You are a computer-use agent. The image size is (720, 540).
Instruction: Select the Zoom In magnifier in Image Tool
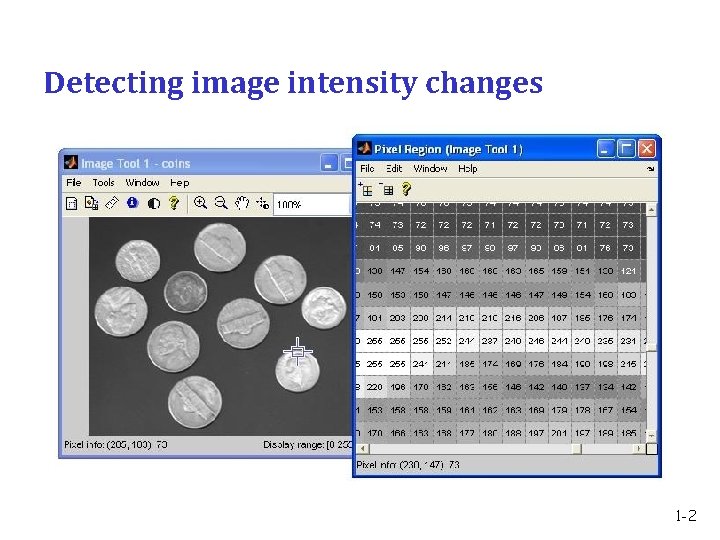(200, 203)
